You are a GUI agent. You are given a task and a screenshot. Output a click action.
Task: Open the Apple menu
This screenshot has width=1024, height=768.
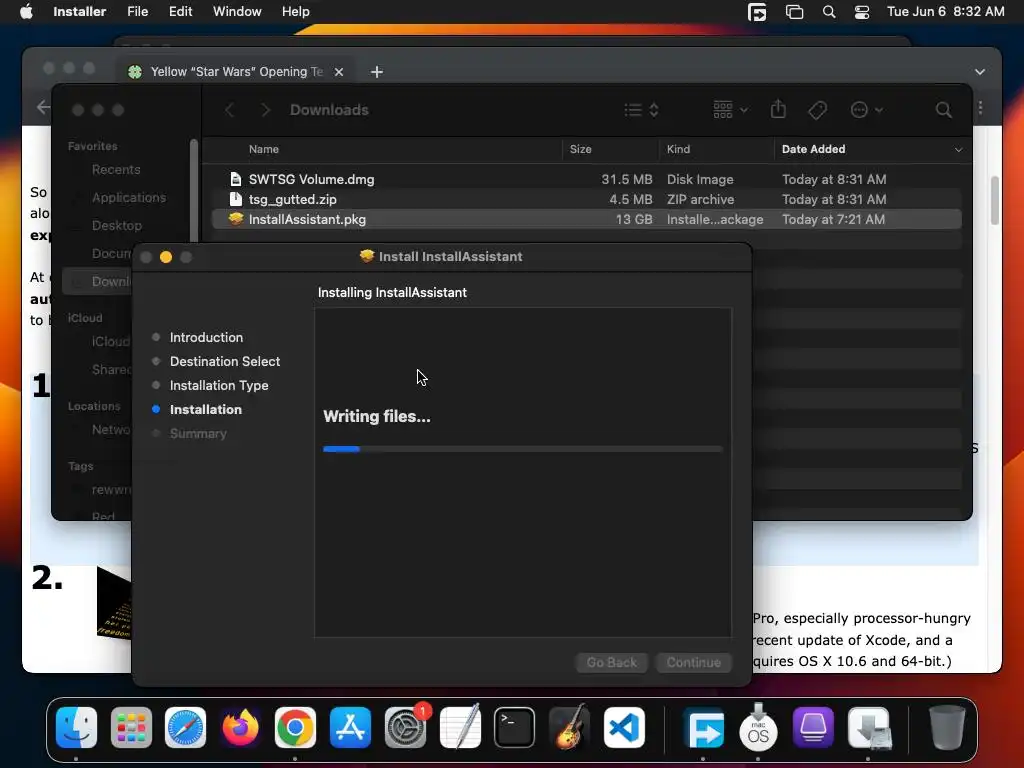(26, 12)
